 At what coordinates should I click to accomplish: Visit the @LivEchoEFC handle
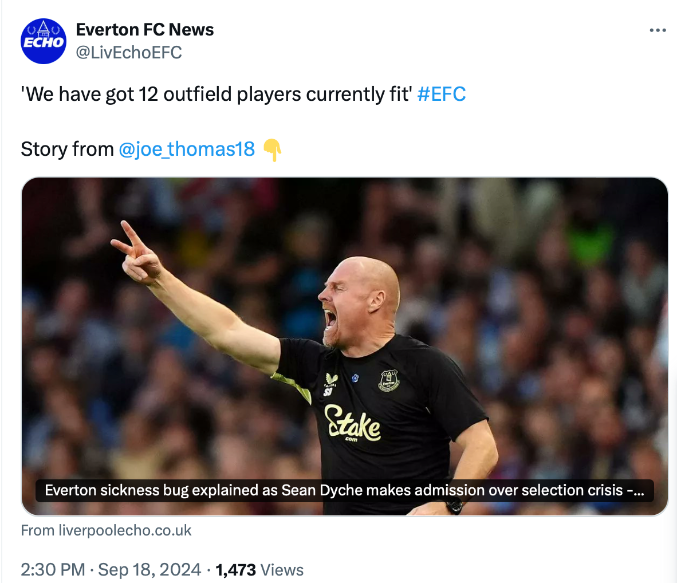tap(129, 52)
